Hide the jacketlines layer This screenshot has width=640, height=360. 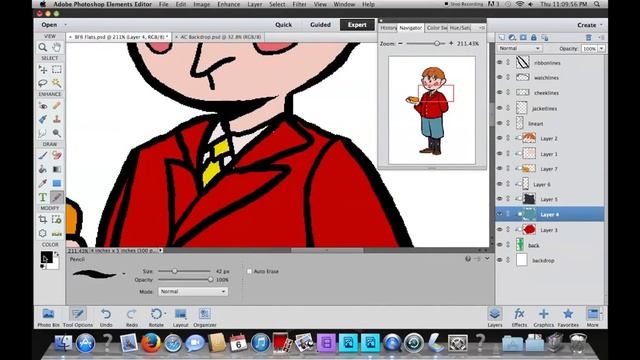coord(500,108)
